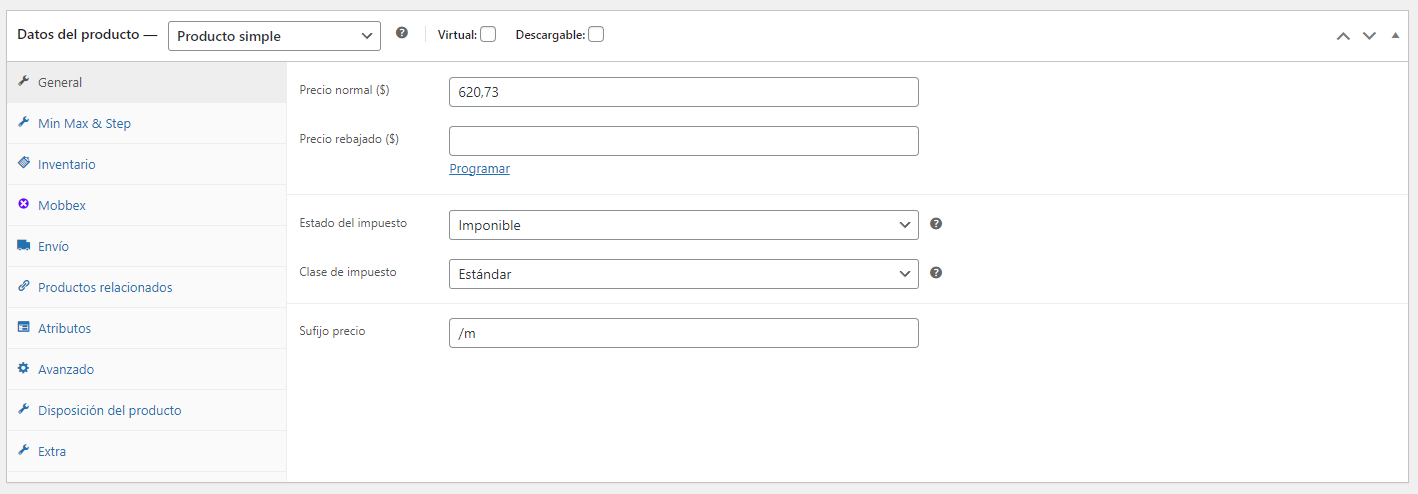Click the Inventario tag icon
This screenshot has height=494, width=1418.
23,163
